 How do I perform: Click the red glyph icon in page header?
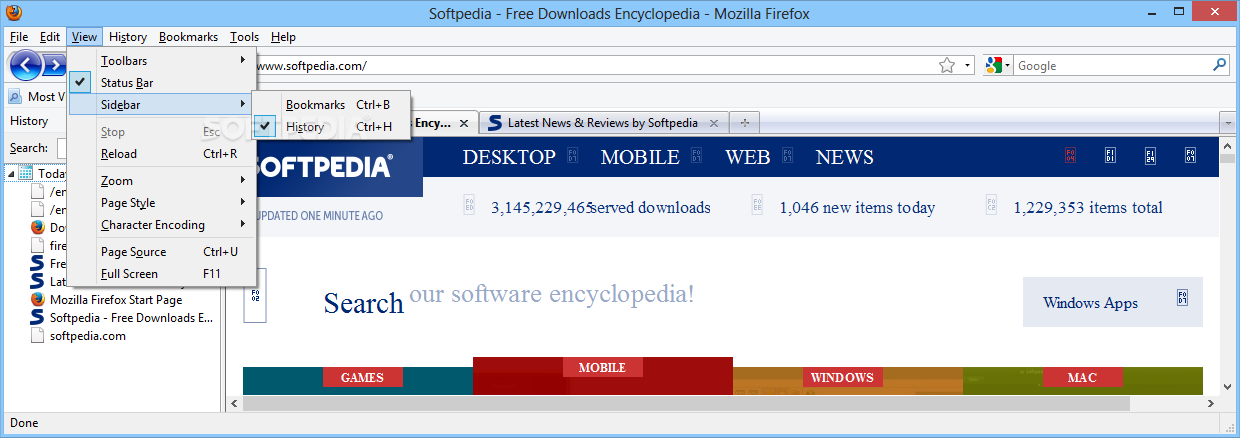tap(1071, 156)
